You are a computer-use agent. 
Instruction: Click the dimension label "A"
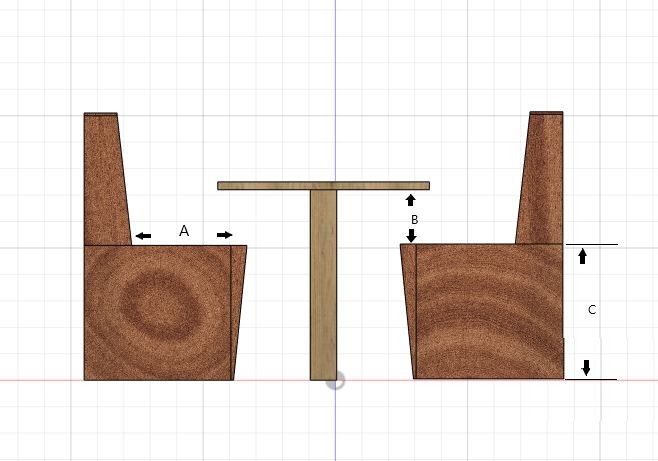pos(184,231)
